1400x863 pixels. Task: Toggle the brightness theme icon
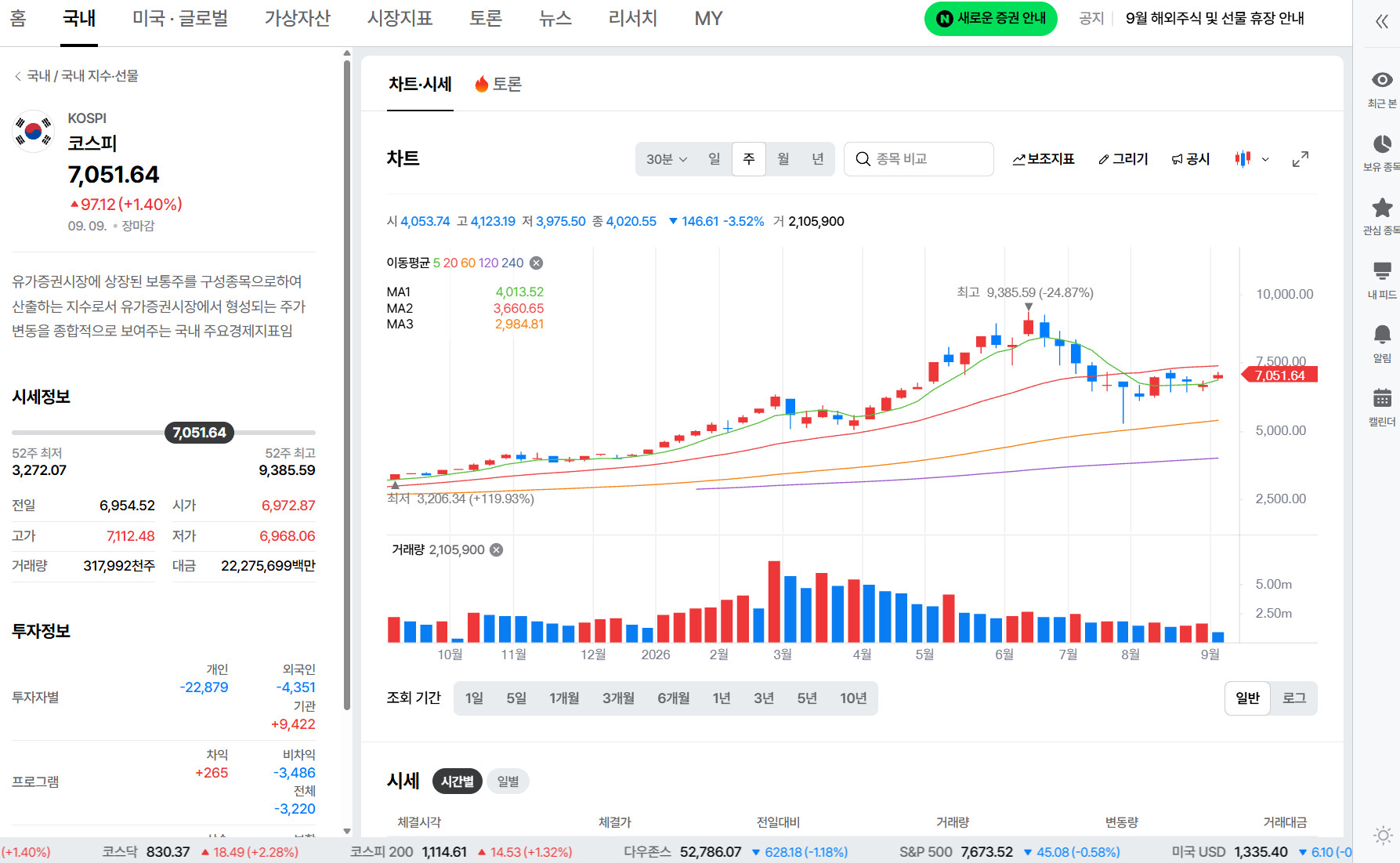coord(1383,836)
